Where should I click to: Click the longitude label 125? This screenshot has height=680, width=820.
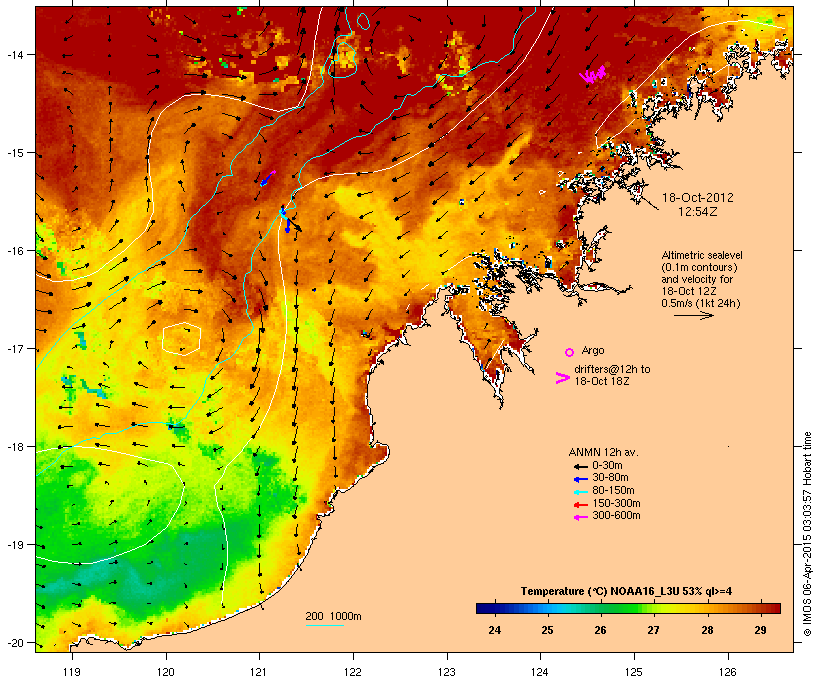coord(634,672)
